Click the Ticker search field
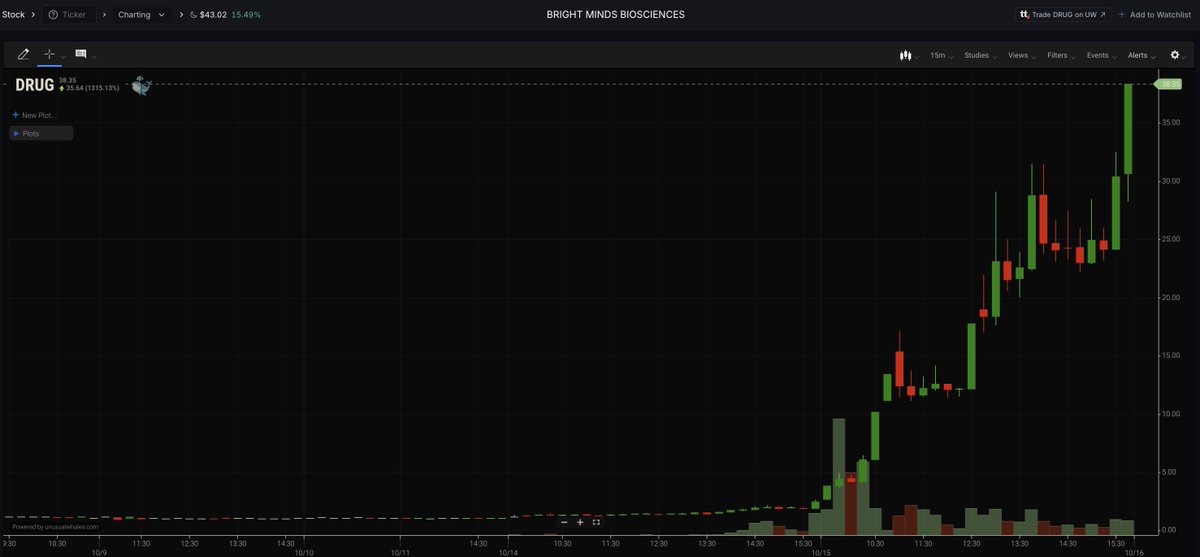 tap(69, 15)
